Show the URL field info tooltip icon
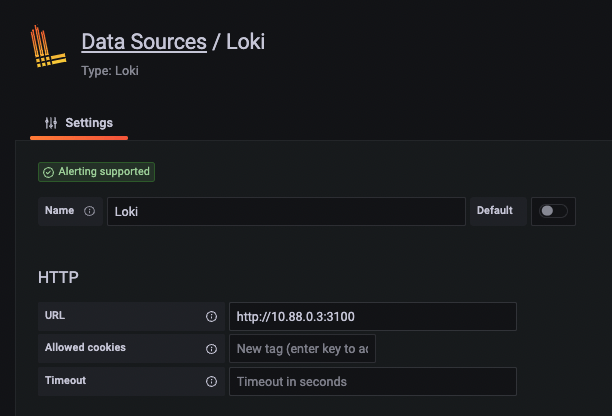612x416 pixels. tap(211, 316)
